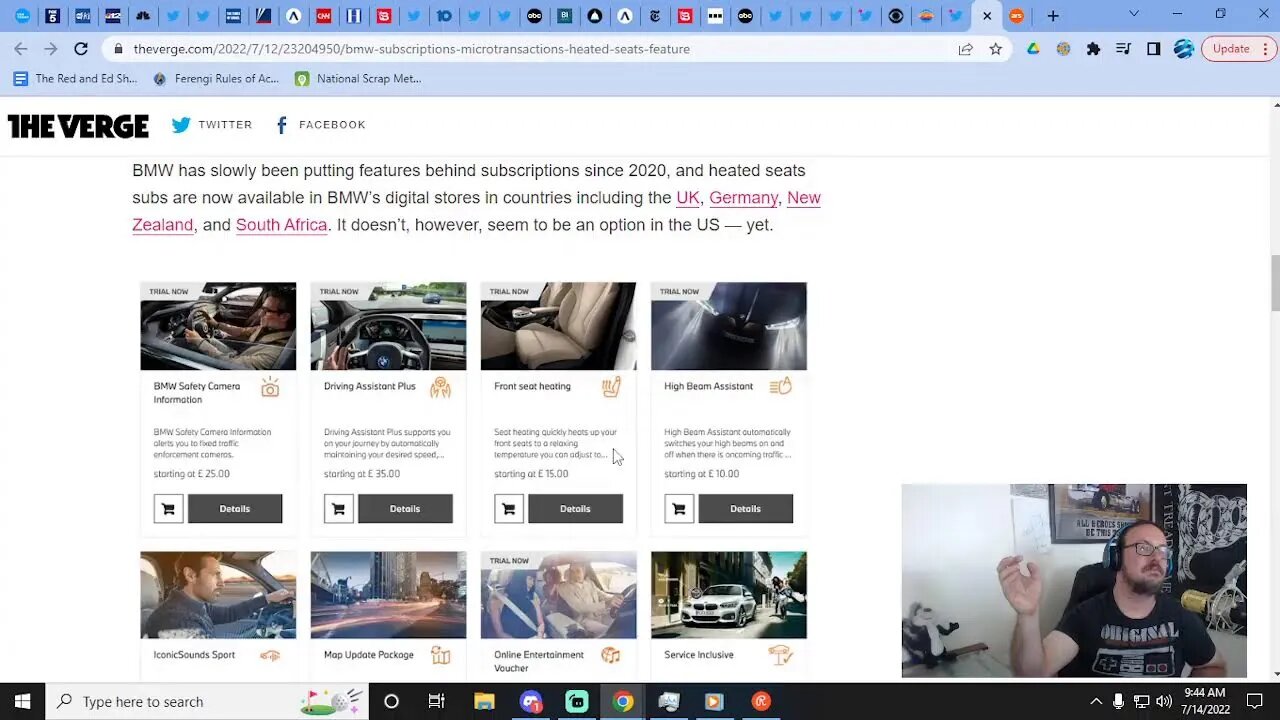
Task: Open the BMW Safety Camera Information thumbnail
Action: click(x=218, y=326)
